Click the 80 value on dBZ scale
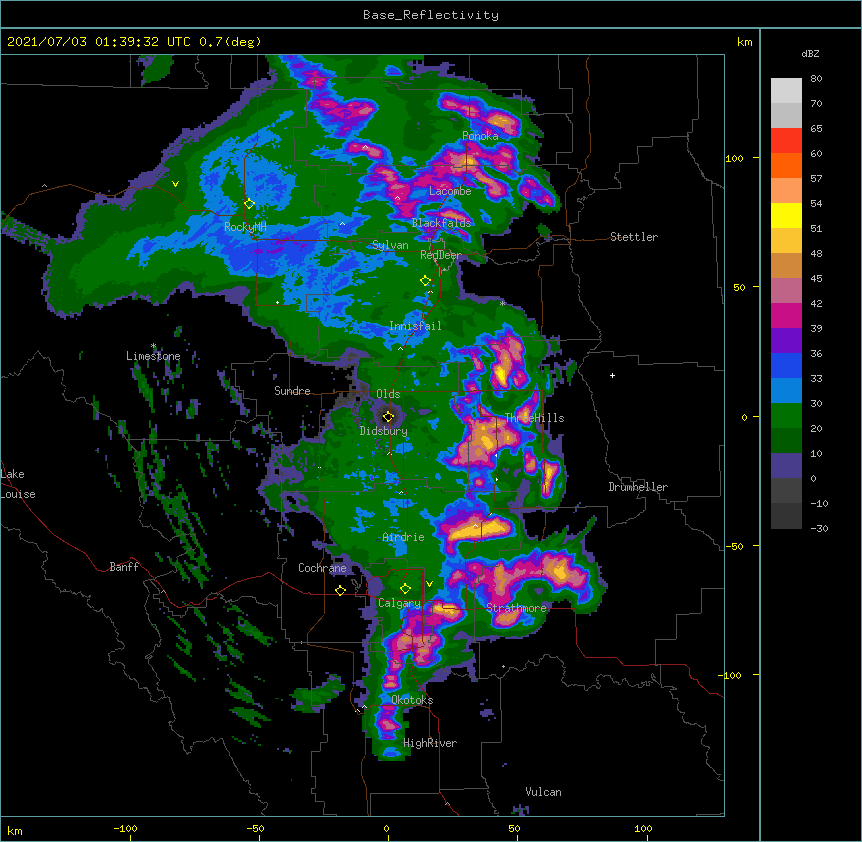 [x=816, y=79]
